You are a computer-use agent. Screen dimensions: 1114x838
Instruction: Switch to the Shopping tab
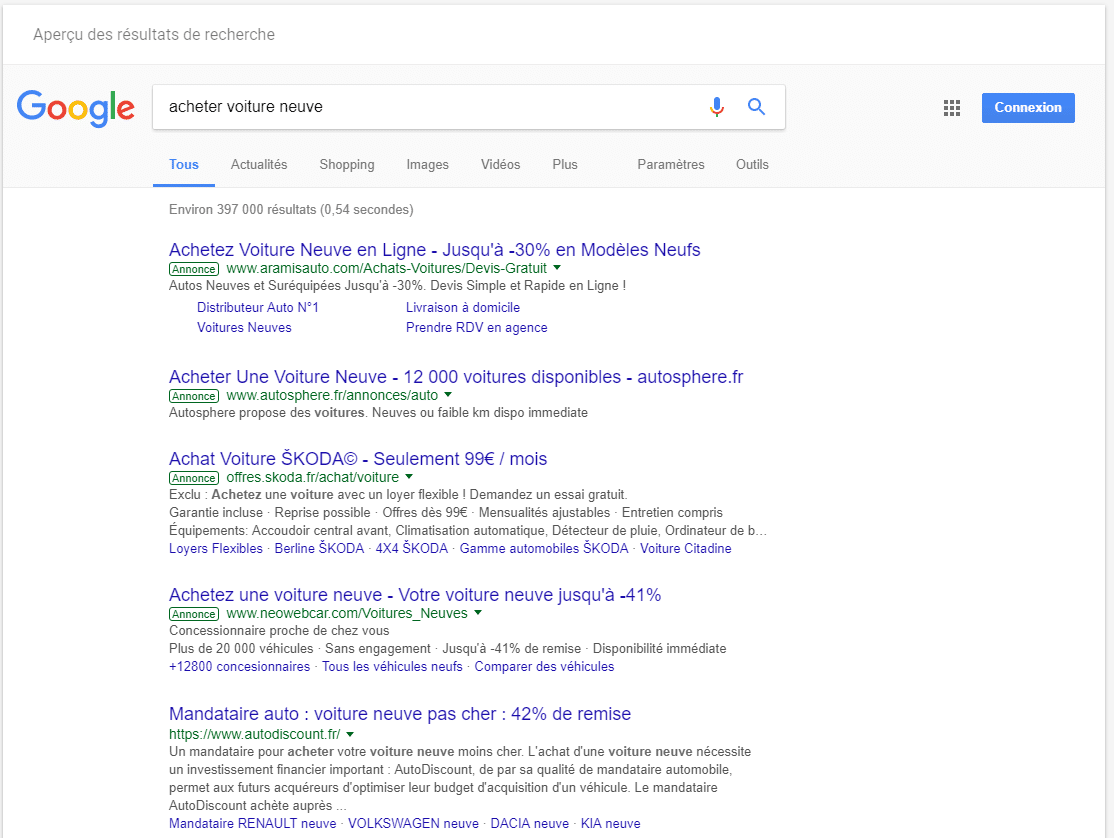pyautogui.click(x=347, y=165)
